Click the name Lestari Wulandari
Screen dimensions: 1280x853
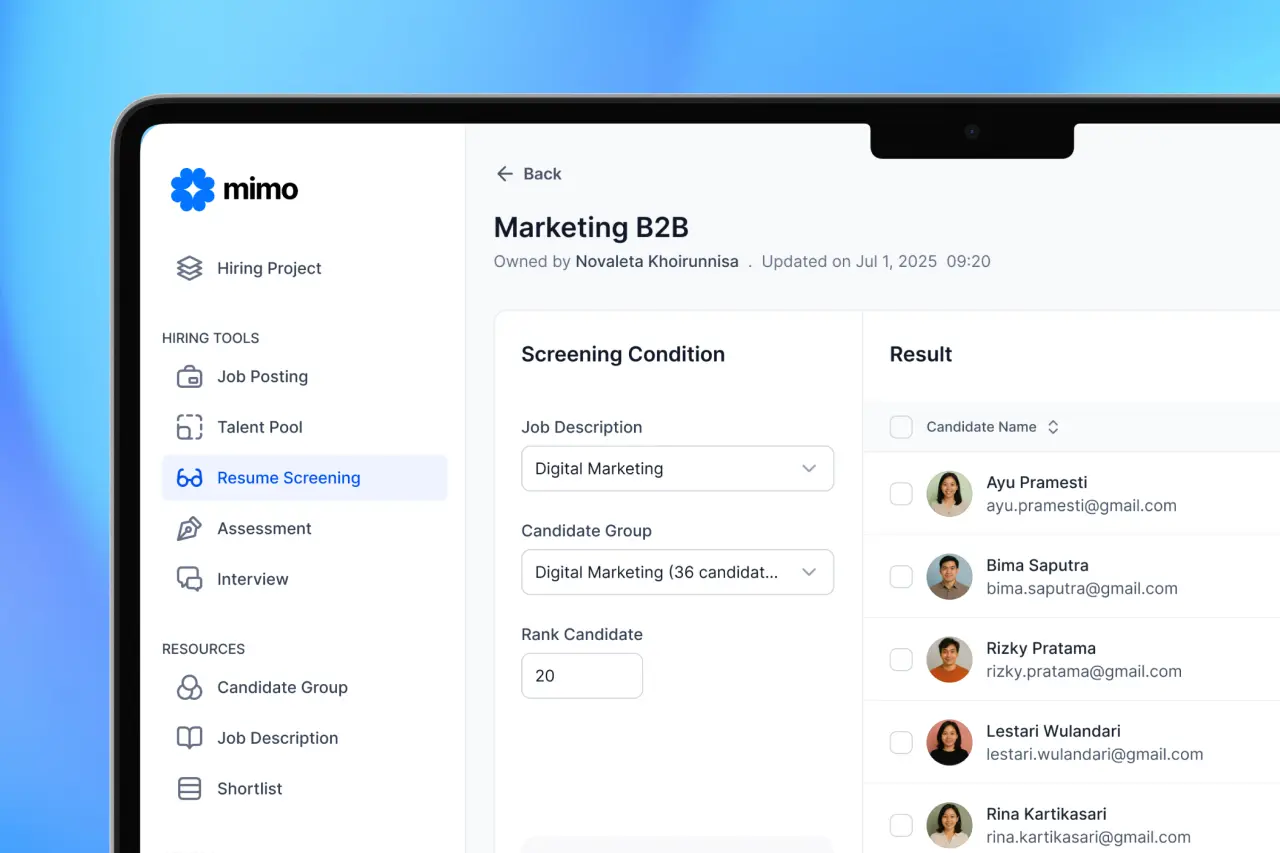[x=1053, y=732]
